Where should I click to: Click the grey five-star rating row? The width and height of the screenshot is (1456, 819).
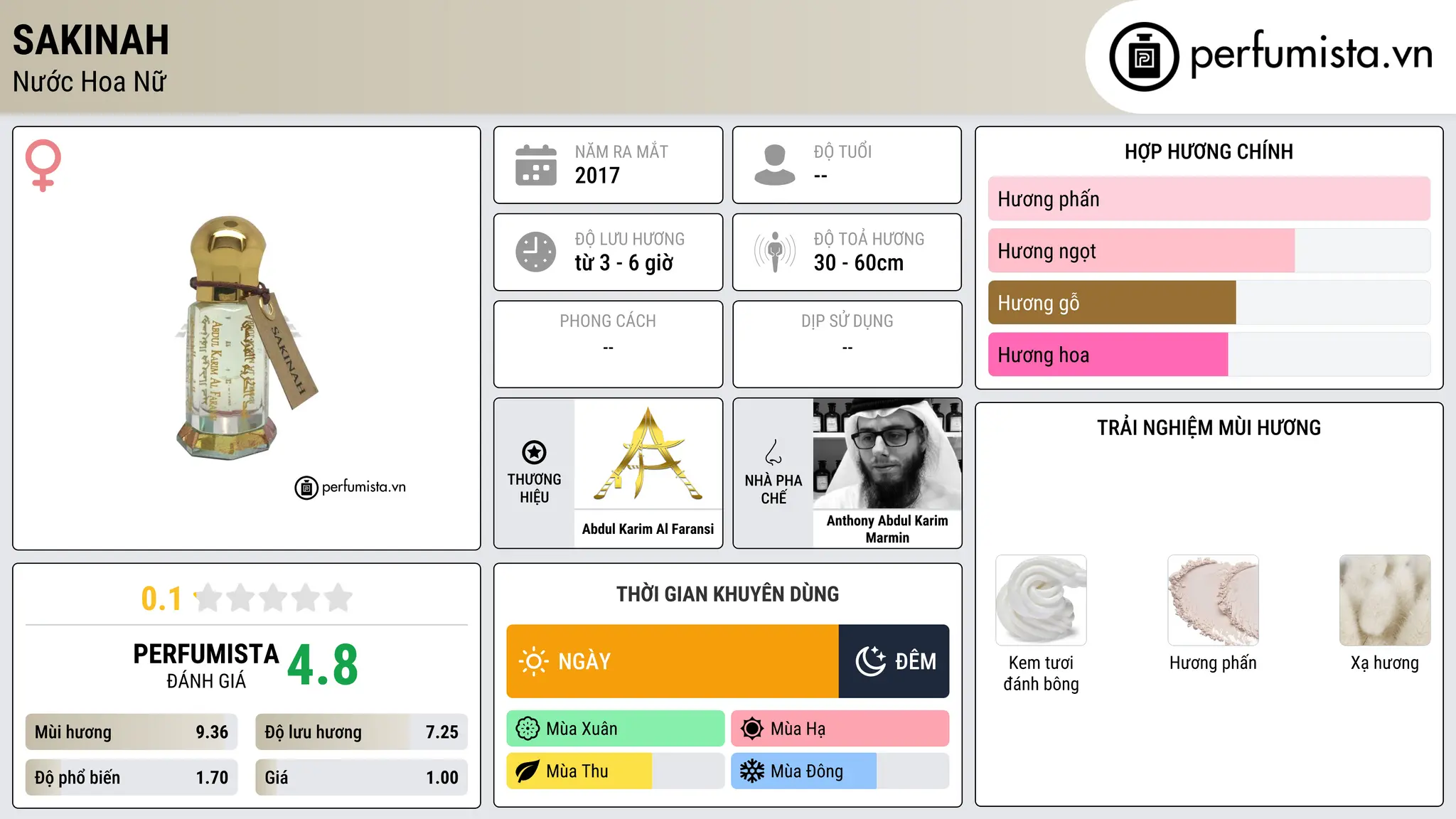[x=273, y=598]
